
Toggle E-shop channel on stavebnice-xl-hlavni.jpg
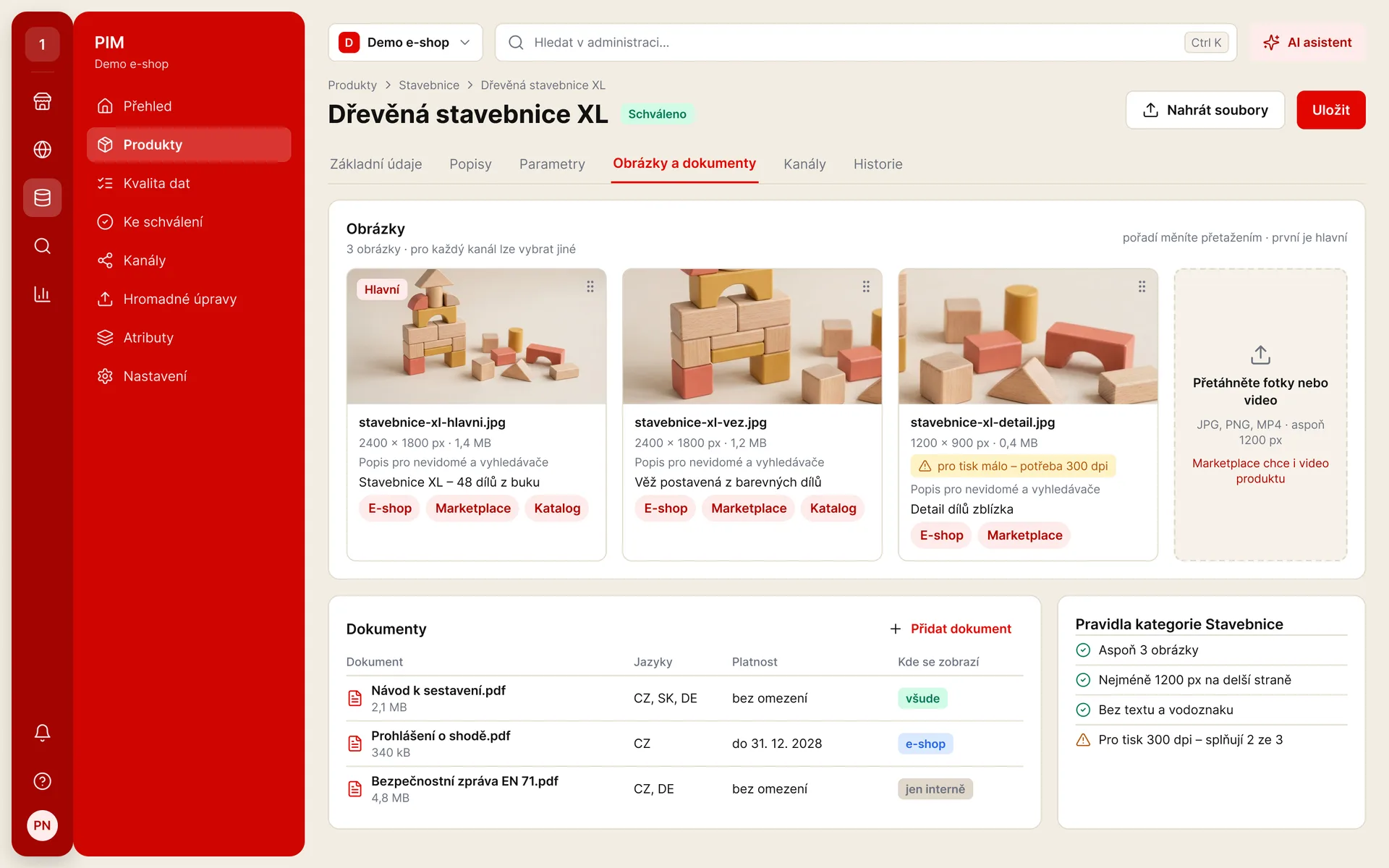pos(390,509)
